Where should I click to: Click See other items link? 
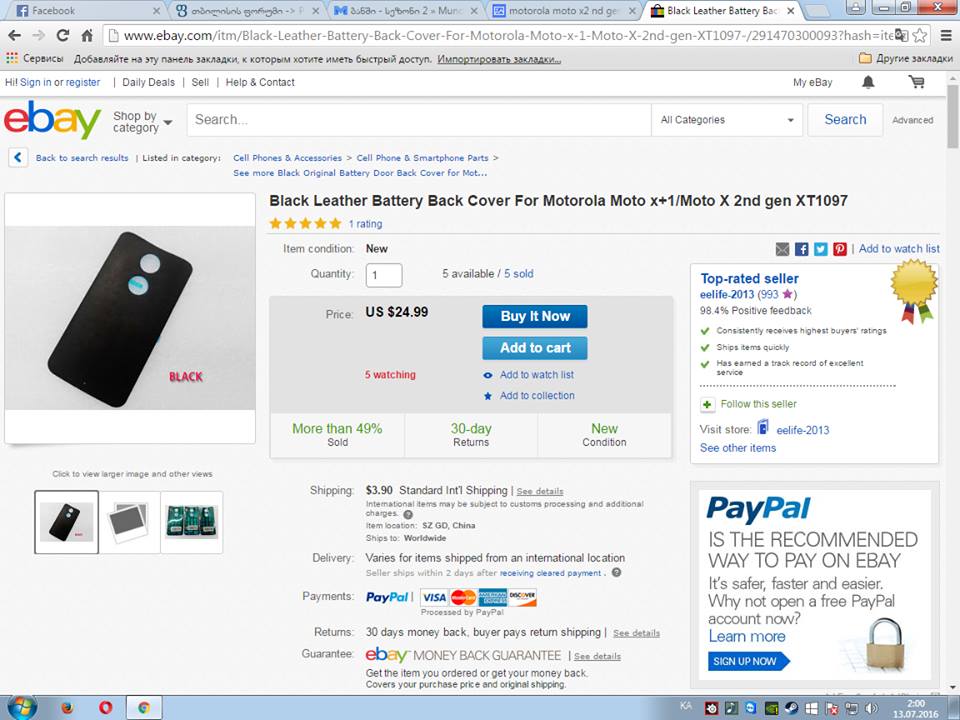pyautogui.click(x=738, y=448)
